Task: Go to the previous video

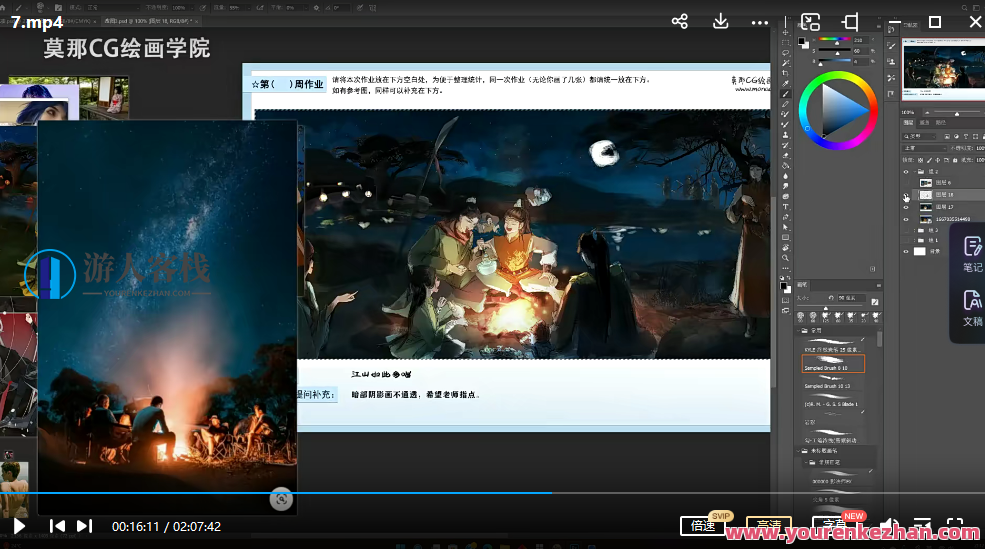Action: 57,526
